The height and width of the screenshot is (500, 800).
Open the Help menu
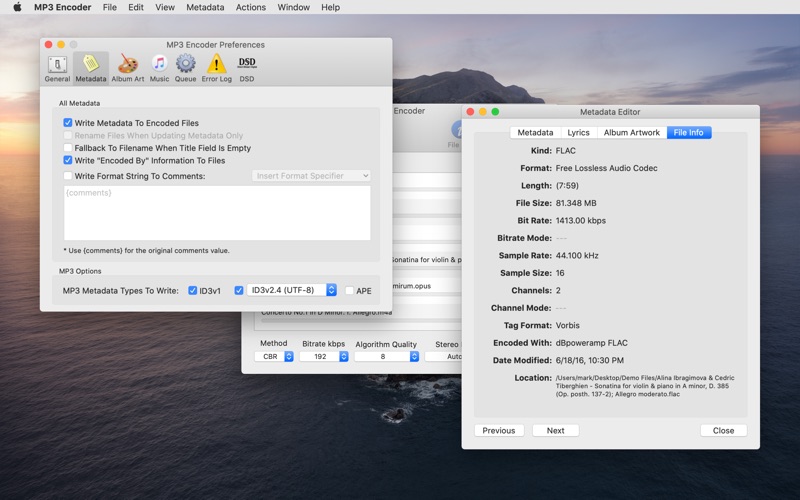(x=331, y=7)
